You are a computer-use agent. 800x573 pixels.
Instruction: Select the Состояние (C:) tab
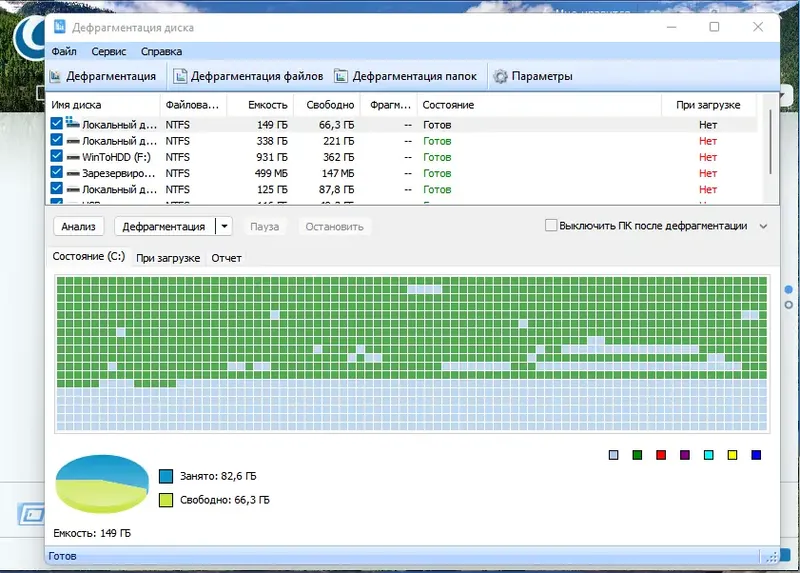[x=88, y=257]
